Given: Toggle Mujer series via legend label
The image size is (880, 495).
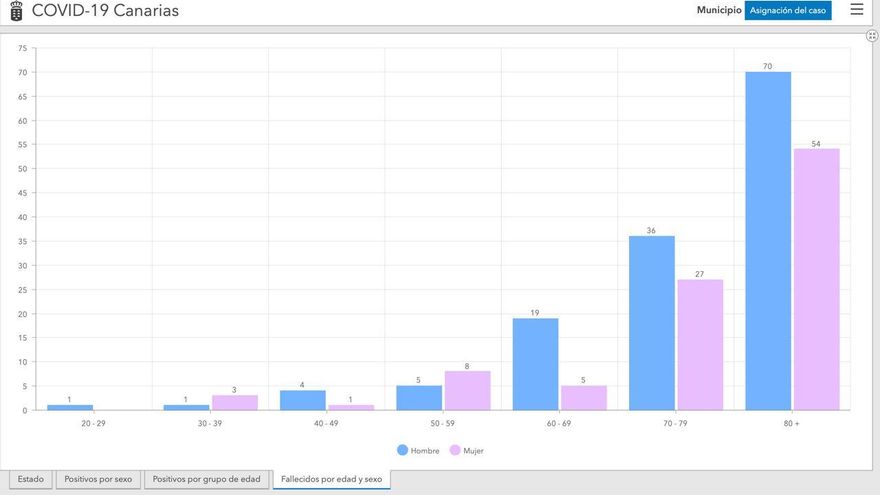Looking at the screenshot, I should point(473,451).
